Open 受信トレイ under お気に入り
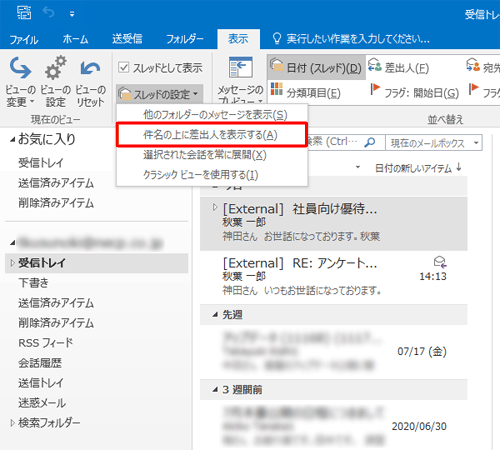The image size is (500, 450). [41, 163]
